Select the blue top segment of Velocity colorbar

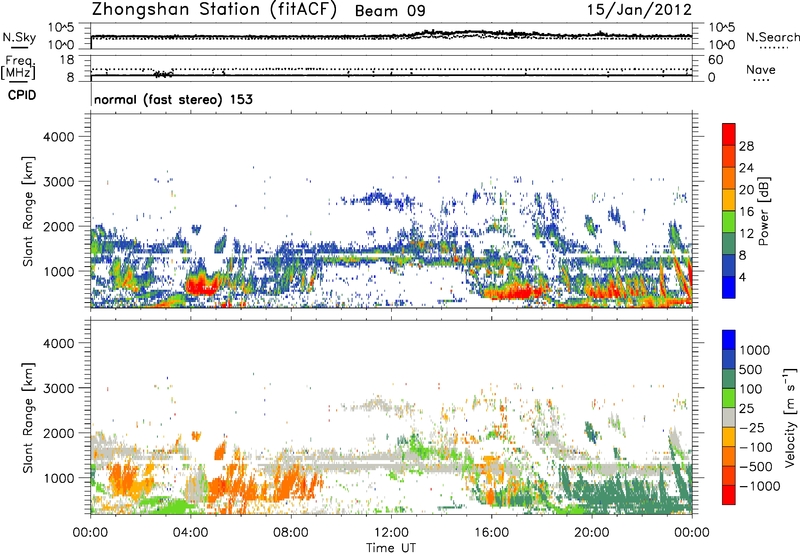pos(729,340)
